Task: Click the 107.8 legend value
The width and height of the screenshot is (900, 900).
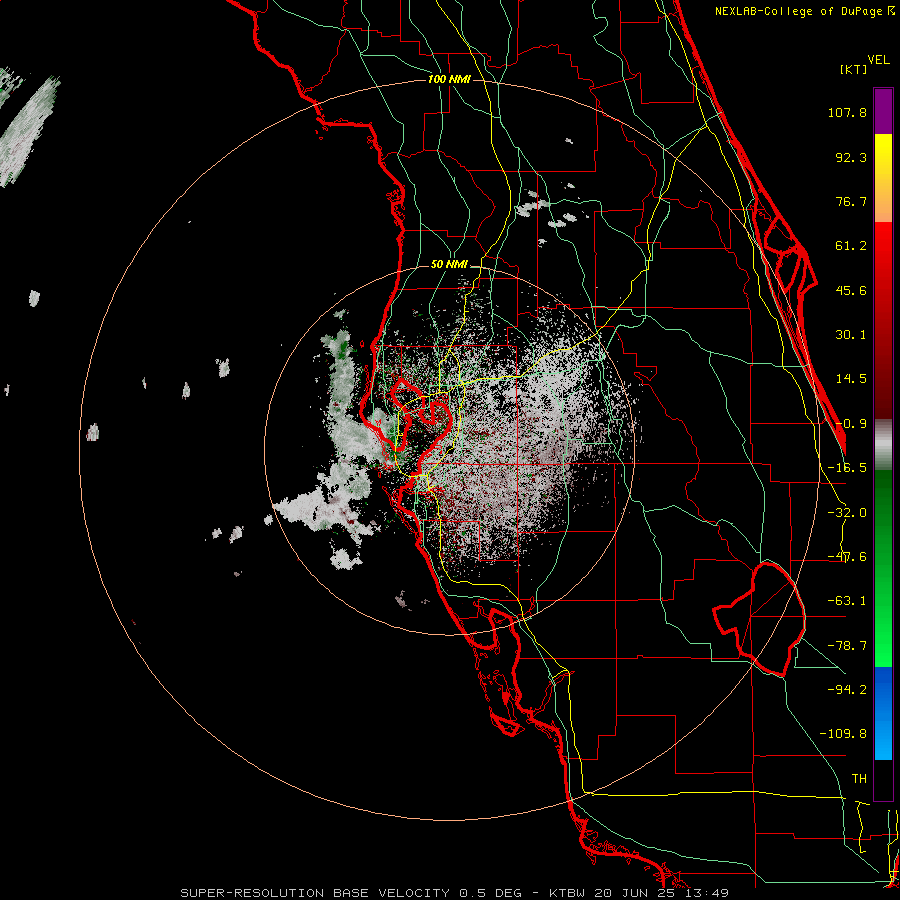Action: click(x=847, y=112)
